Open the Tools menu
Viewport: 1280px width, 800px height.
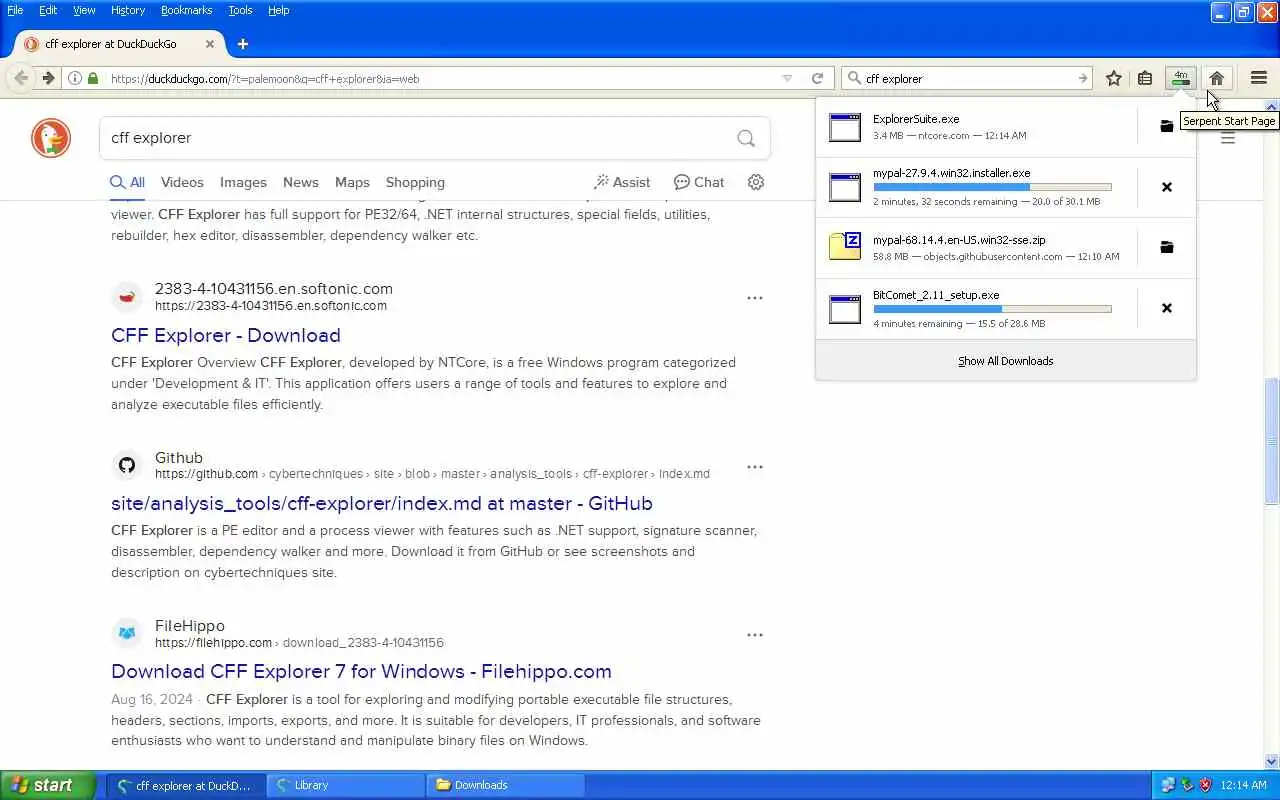pos(240,10)
